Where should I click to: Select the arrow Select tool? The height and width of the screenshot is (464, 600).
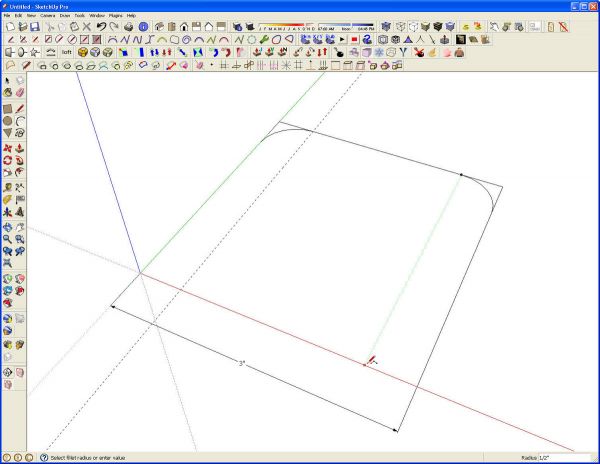pyautogui.click(x=7, y=80)
